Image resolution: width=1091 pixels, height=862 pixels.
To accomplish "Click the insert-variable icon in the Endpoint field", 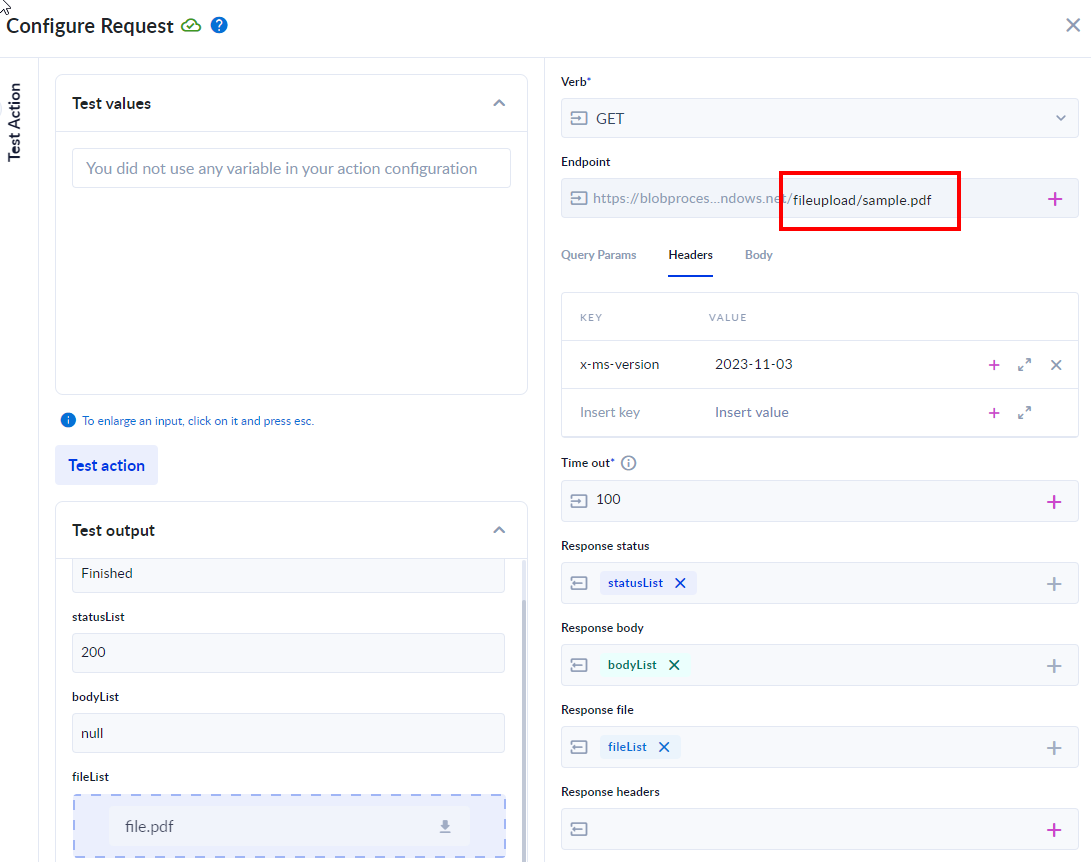I will pos(578,198).
